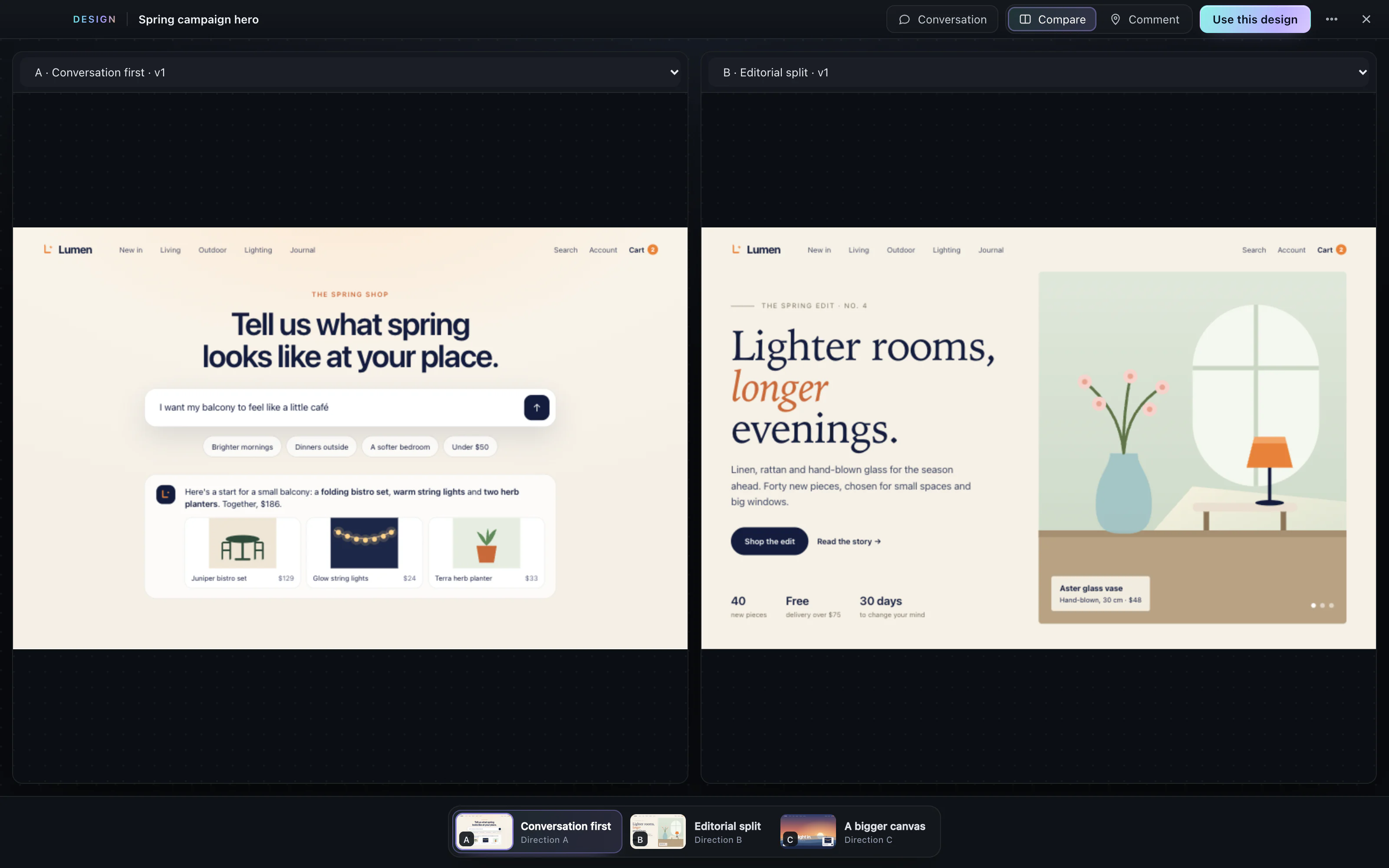Click the Aster glass vase product label
This screenshot has height=868, width=1389.
pos(1100,594)
